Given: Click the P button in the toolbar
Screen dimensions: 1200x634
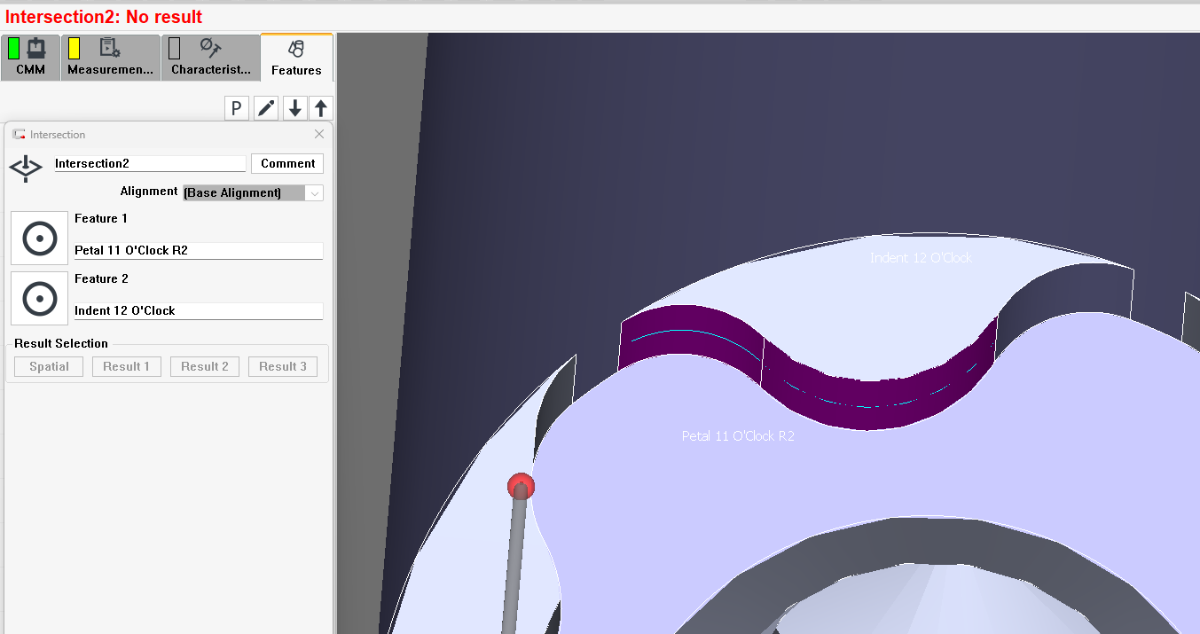Looking at the screenshot, I should click(x=236, y=109).
